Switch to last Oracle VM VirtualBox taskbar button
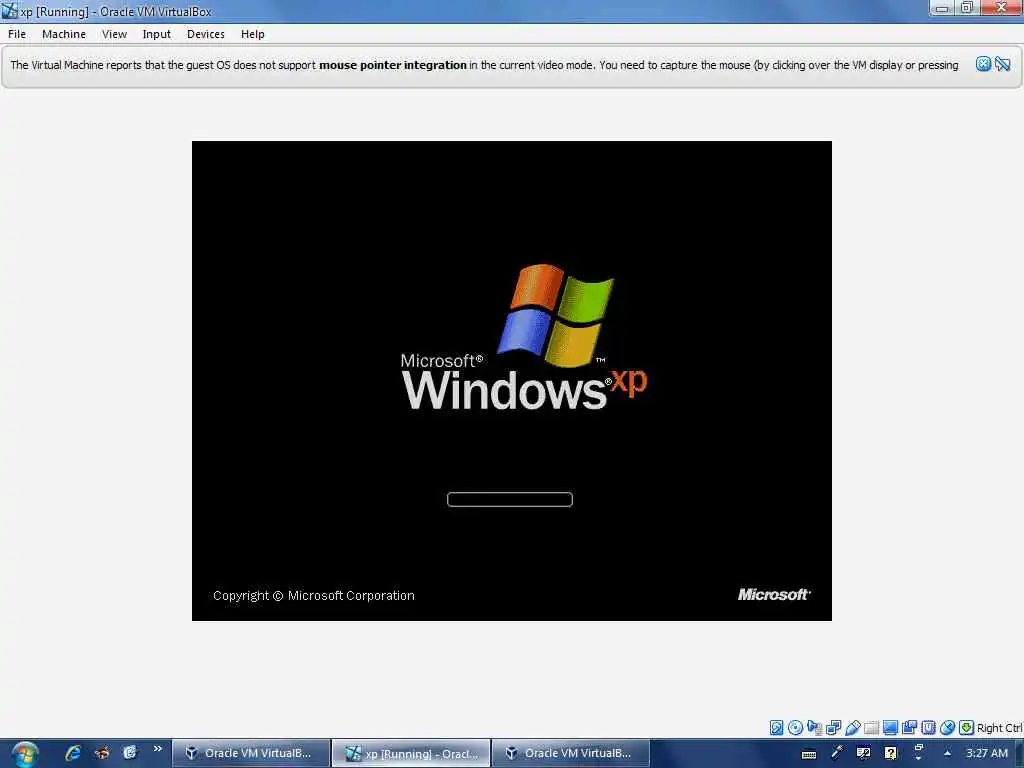 coord(571,754)
